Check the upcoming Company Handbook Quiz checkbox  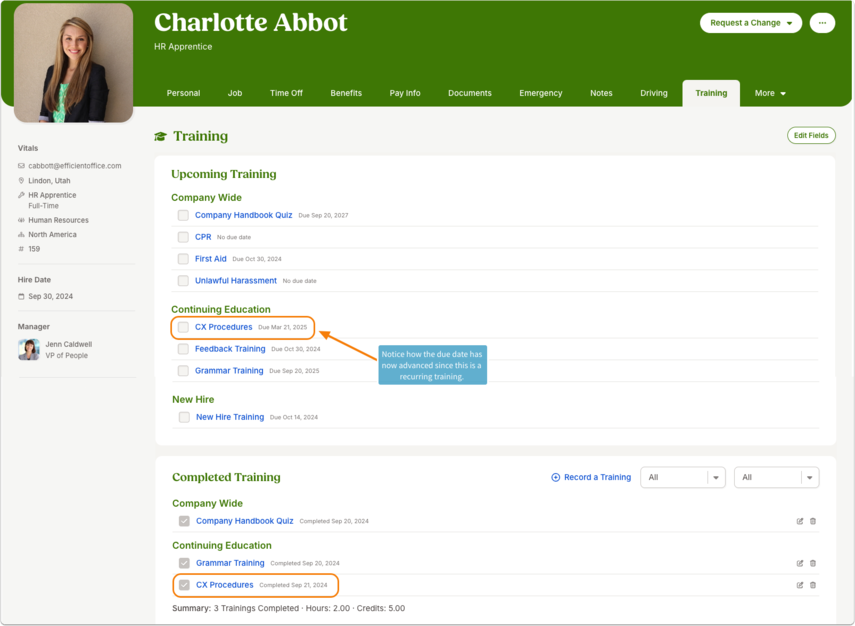tap(183, 215)
